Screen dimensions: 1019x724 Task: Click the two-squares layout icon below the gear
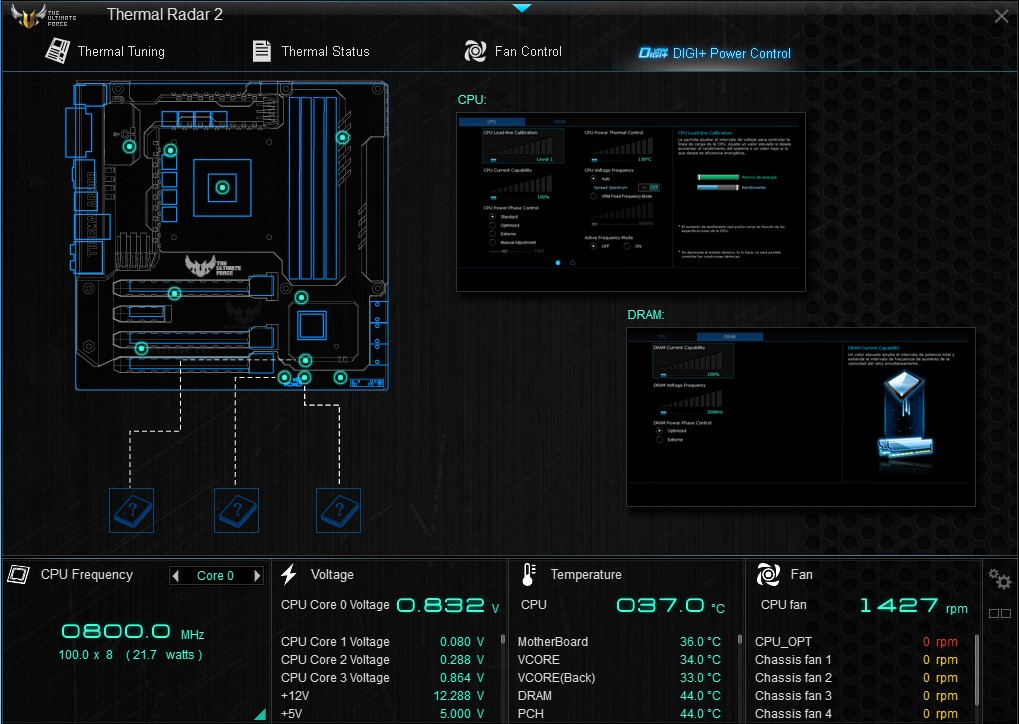coord(1000,614)
